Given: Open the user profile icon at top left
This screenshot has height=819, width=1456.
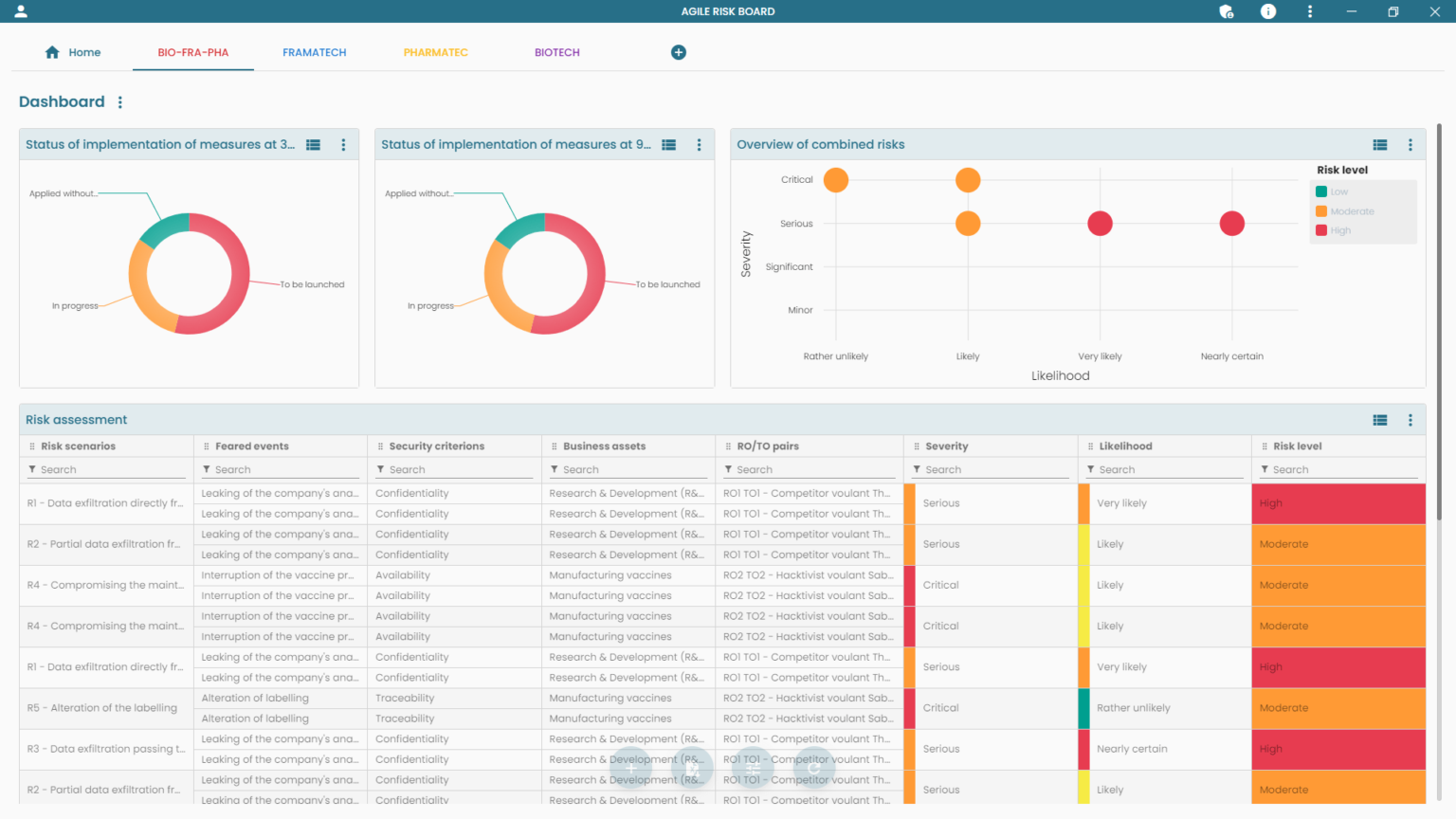Looking at the screenshot, I should point(21,11).
